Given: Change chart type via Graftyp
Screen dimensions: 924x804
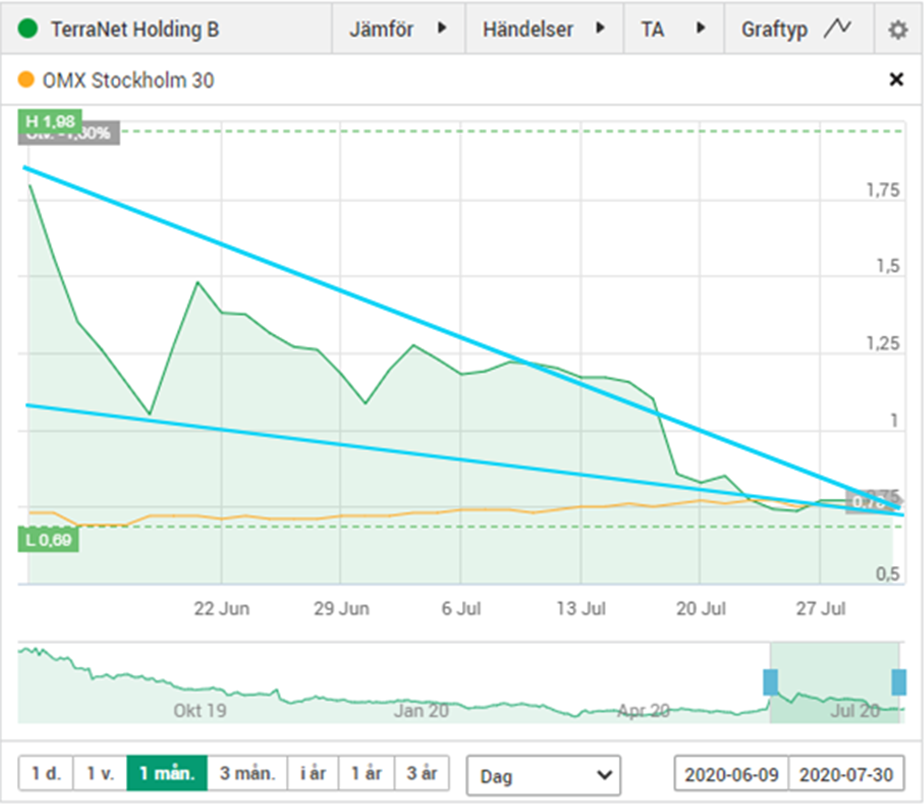Looking at the screenshot, I should point(798,28).
